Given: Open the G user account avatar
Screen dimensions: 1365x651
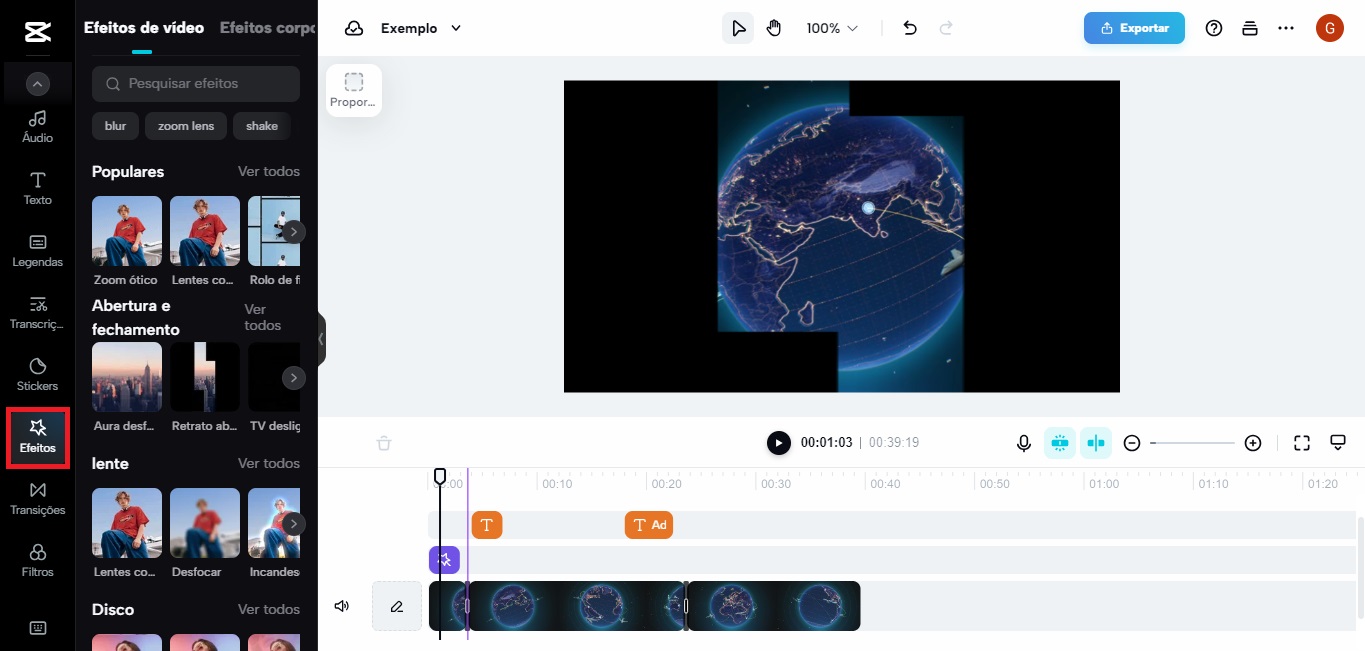Looking at the screenshot, I should [x=1329, y=28].
